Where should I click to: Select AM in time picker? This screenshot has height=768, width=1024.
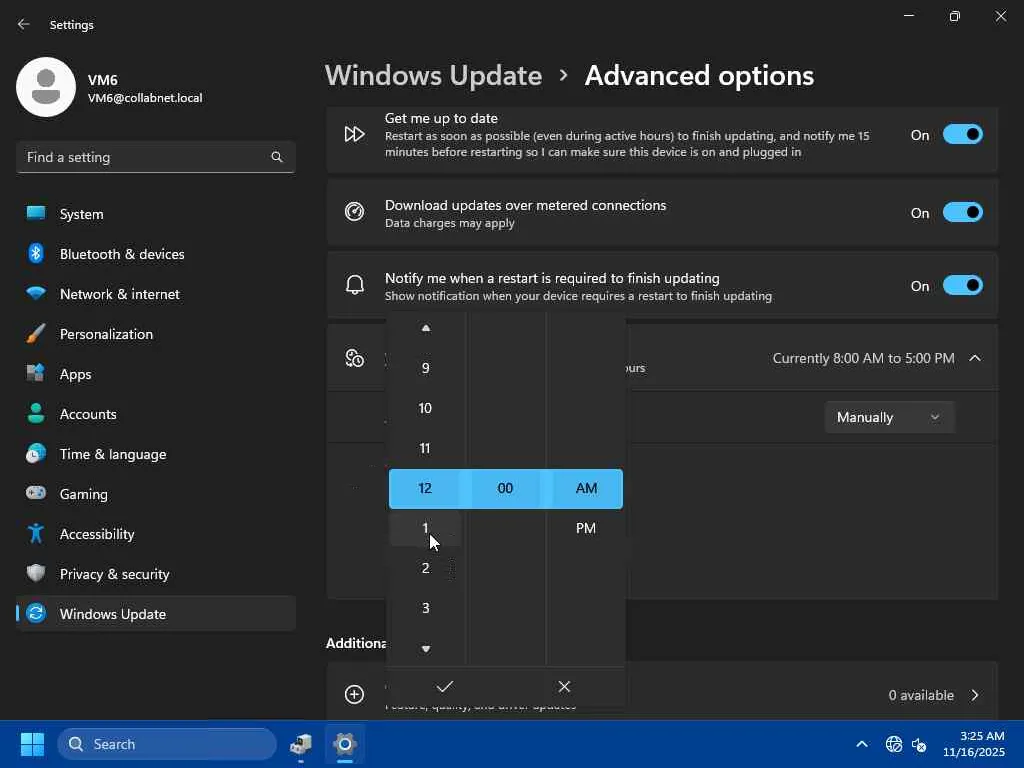click(586, 488)
